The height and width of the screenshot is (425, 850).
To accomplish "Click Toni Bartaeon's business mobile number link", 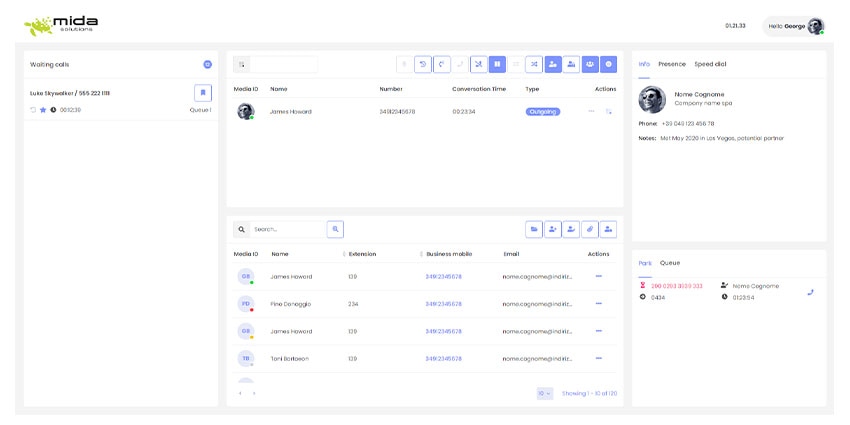I will pos(443,359).
